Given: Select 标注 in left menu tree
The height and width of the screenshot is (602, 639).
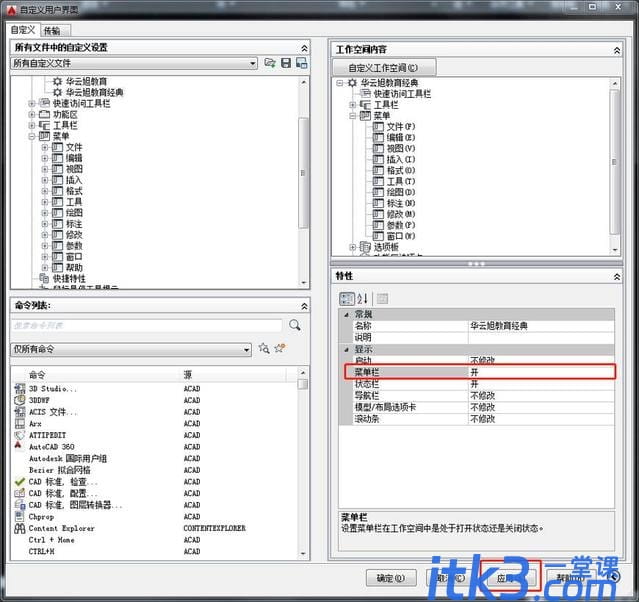Looking at the screenshot, I should coord(74,224).
